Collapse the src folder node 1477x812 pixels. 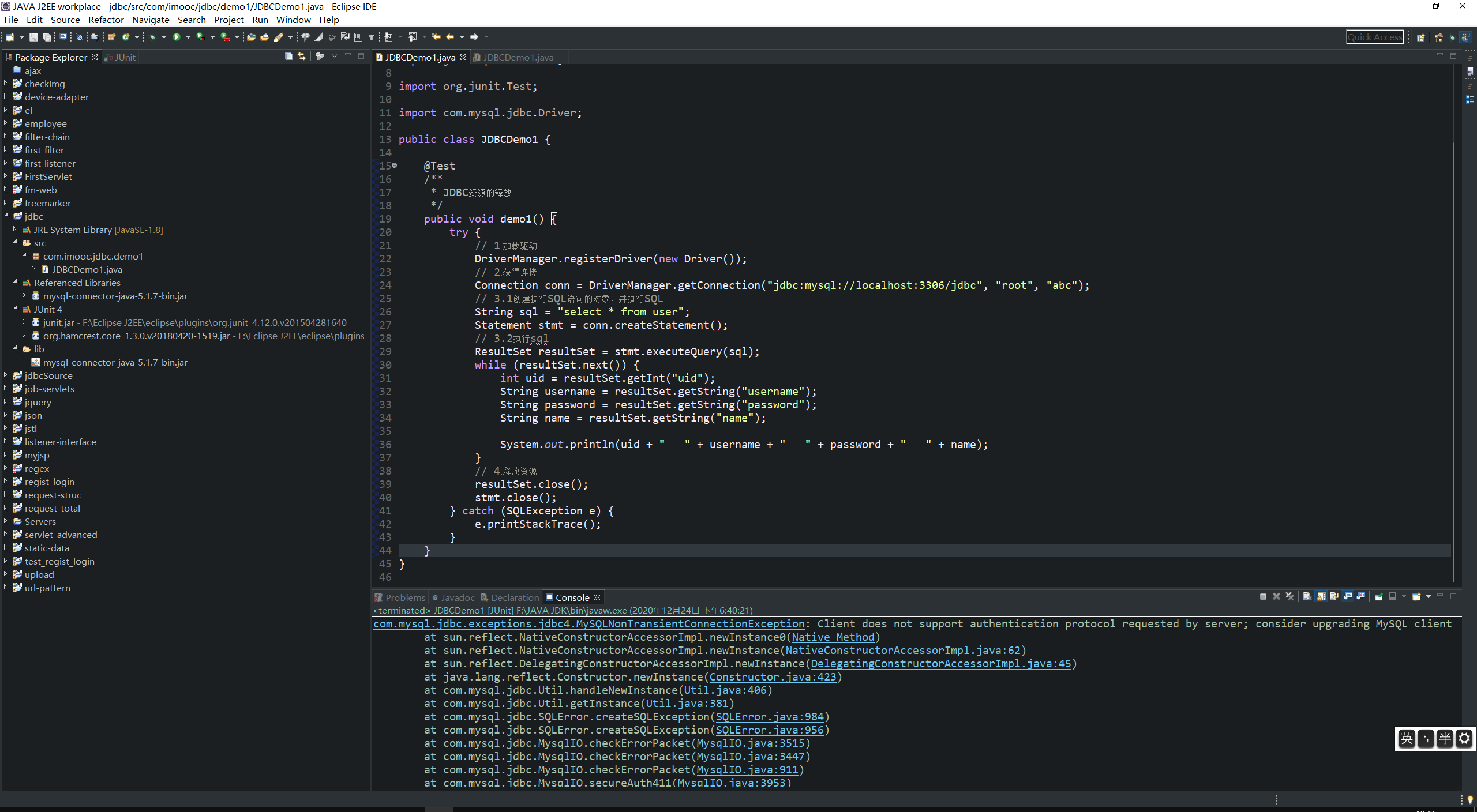coord(15,242)
